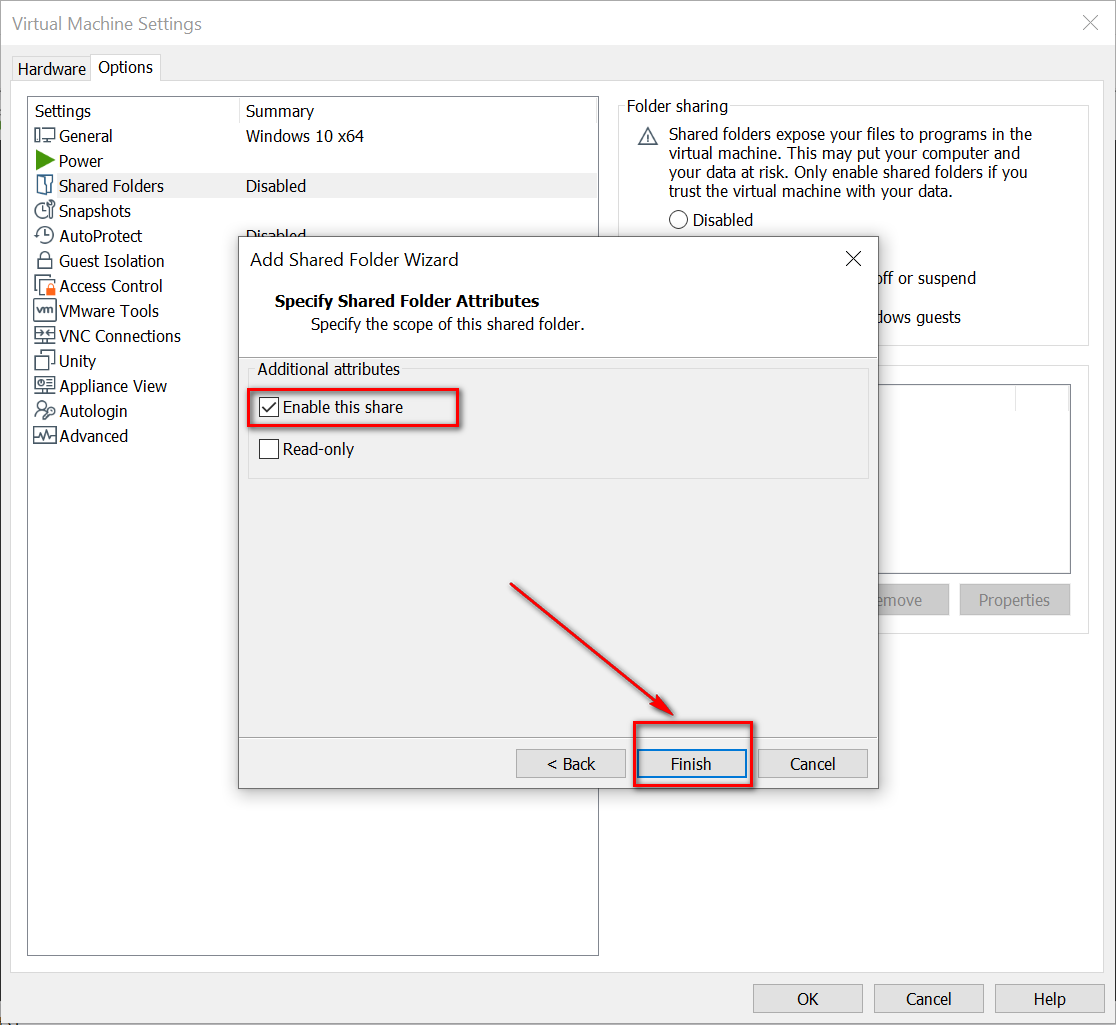Select the Snapshots row label
This screenshot has height=1025, width=1116.
(x=95, y=211)
